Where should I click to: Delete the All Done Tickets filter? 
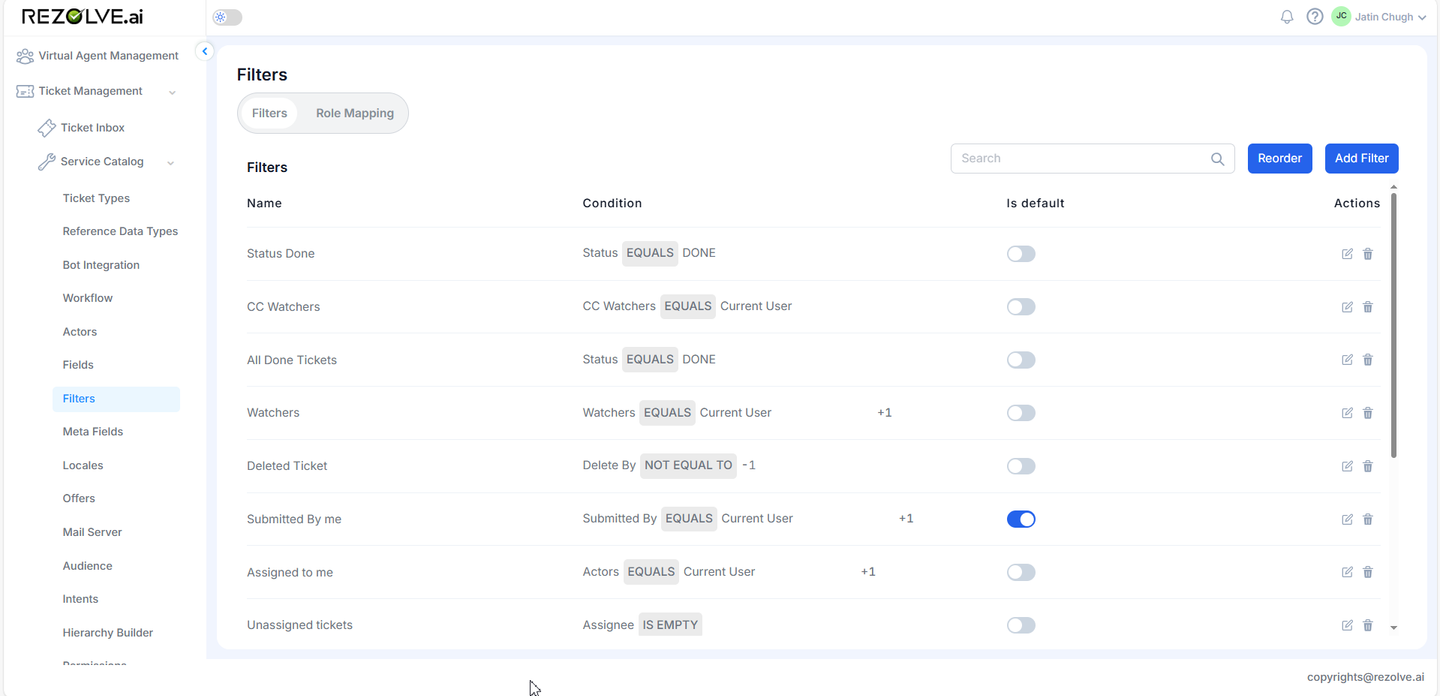1368,360
